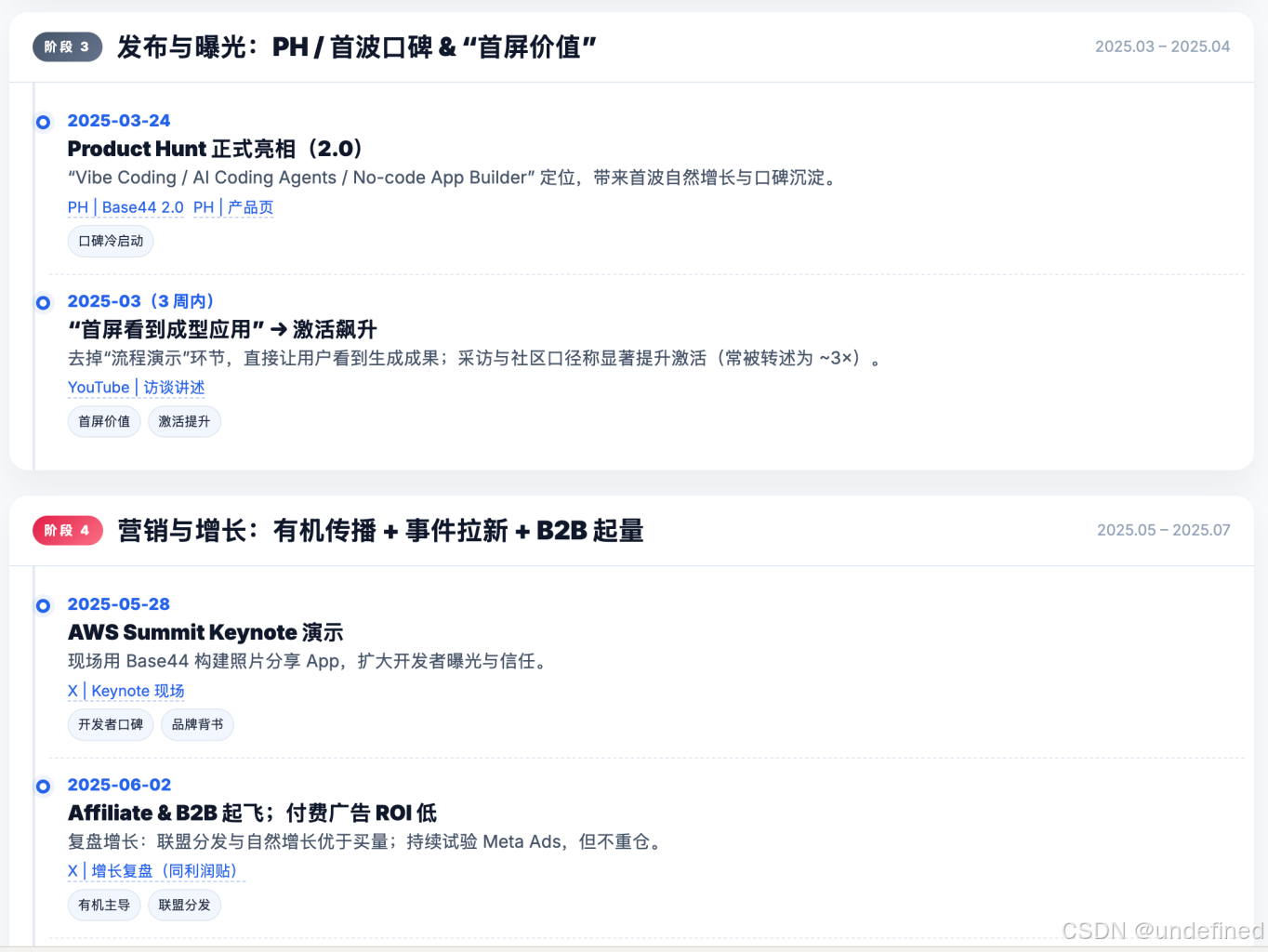Screen dimensions: 1268x952
Task: Click the stage title 营销与增长：有机传播
Action: point(380,530)
